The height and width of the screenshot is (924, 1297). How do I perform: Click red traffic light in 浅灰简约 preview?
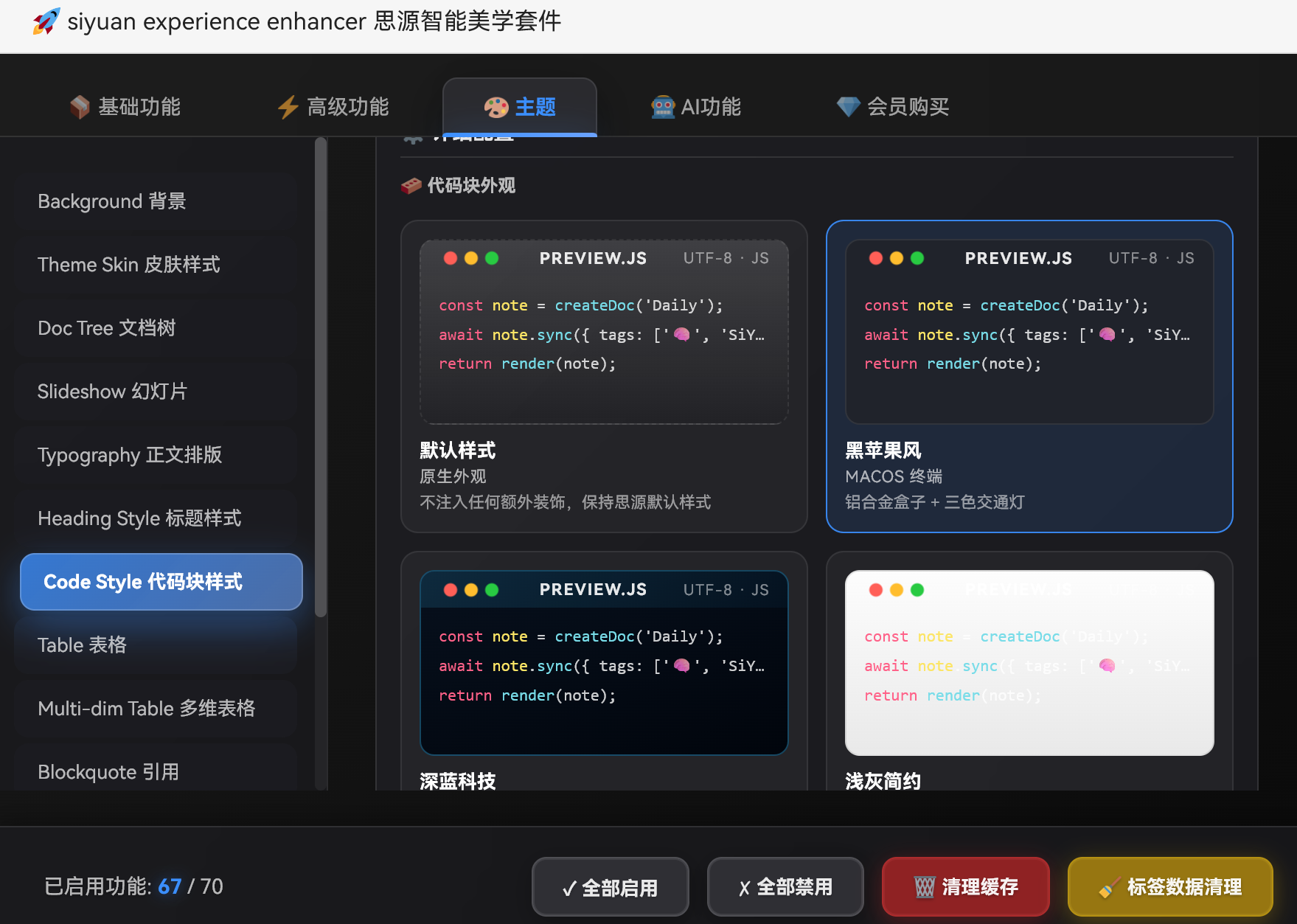875,590
